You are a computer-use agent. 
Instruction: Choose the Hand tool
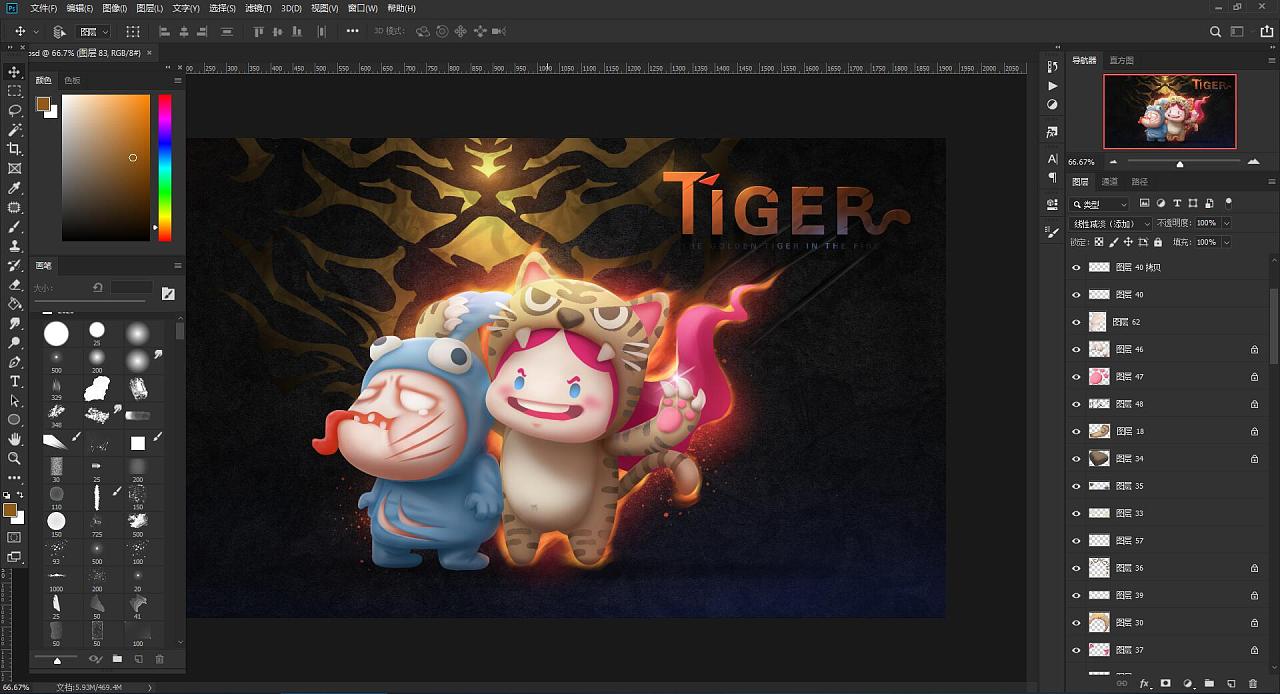(15, 439)
